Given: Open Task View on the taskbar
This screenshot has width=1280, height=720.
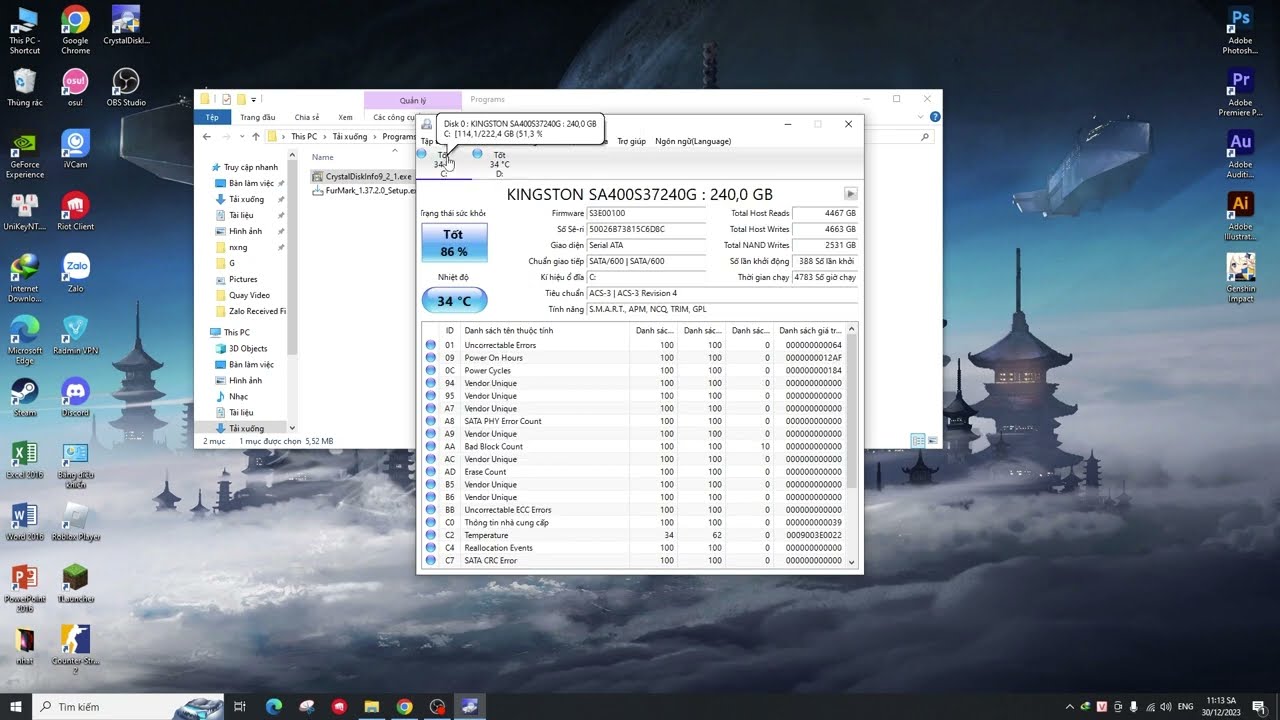Looking at the screenshot, I should point(240,707).
